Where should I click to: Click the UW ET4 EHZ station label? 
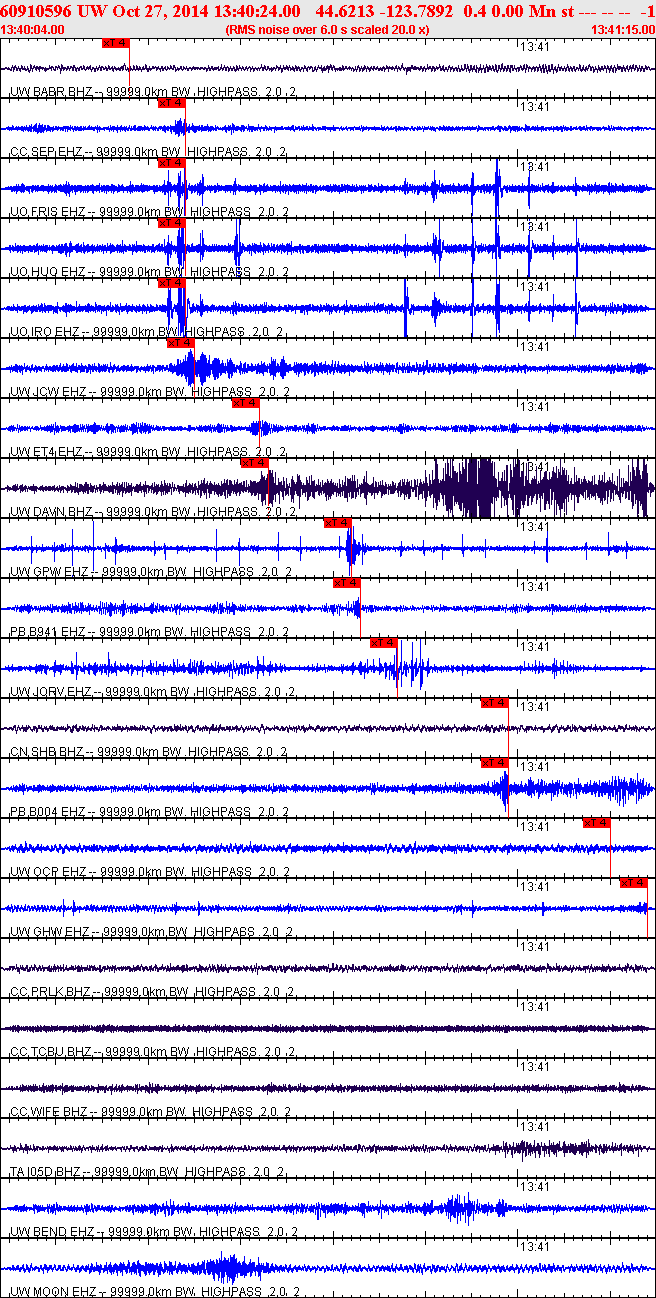tap(148, 452)
